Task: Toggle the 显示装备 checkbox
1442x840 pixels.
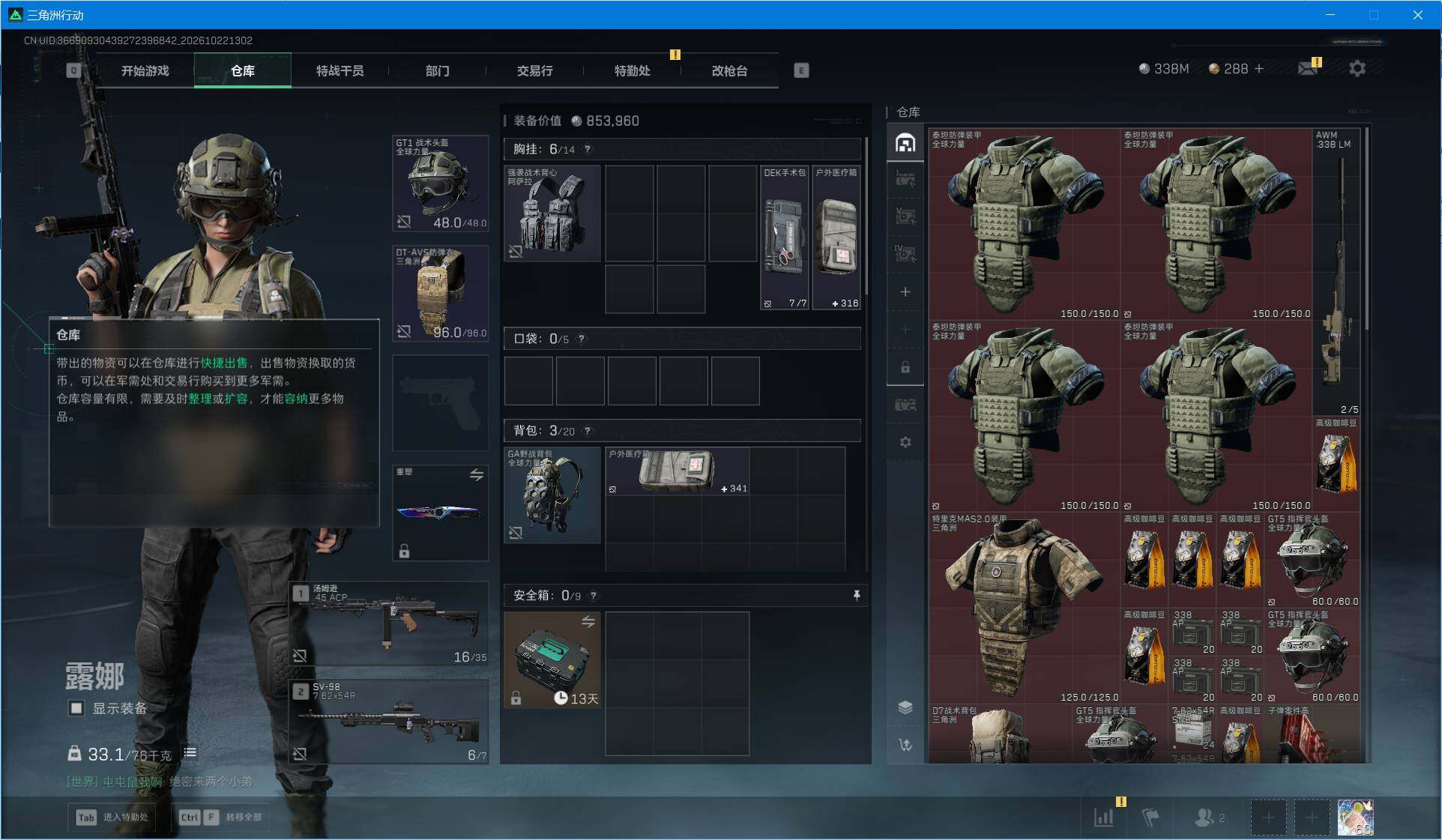Action: [x=76, y=708]
